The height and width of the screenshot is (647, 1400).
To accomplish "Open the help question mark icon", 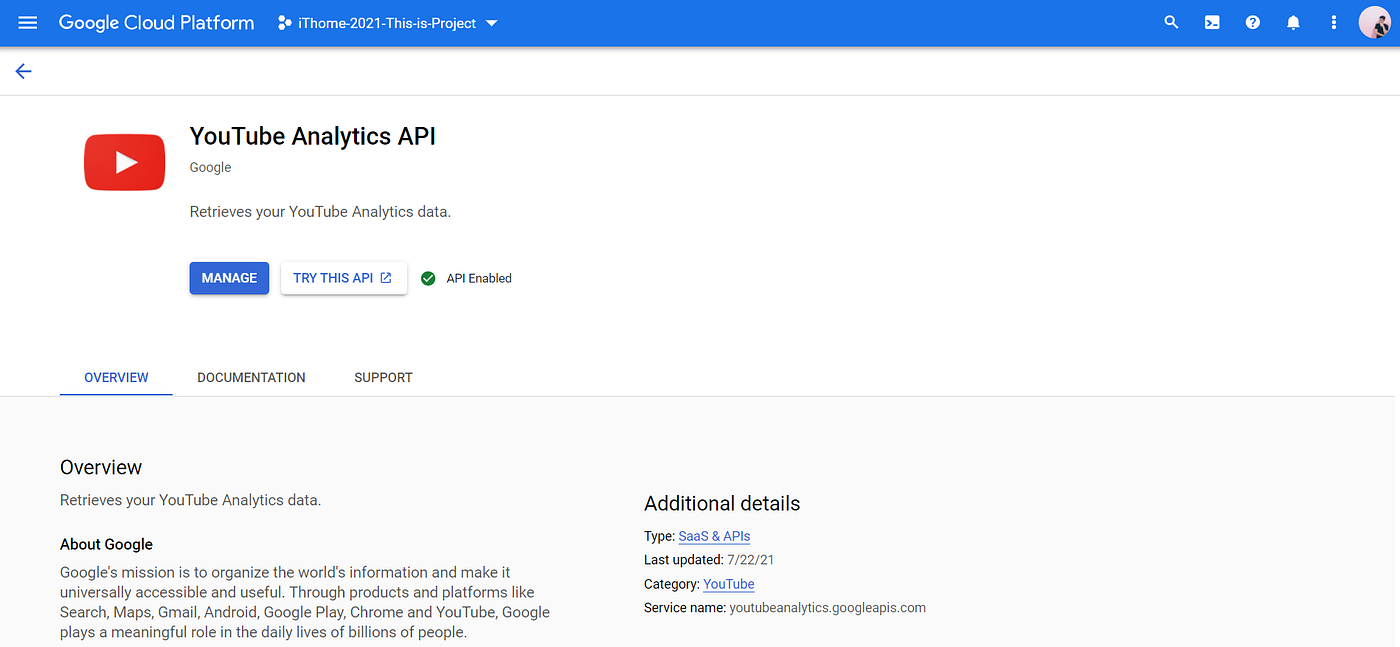I will (x=1252, y=22).
